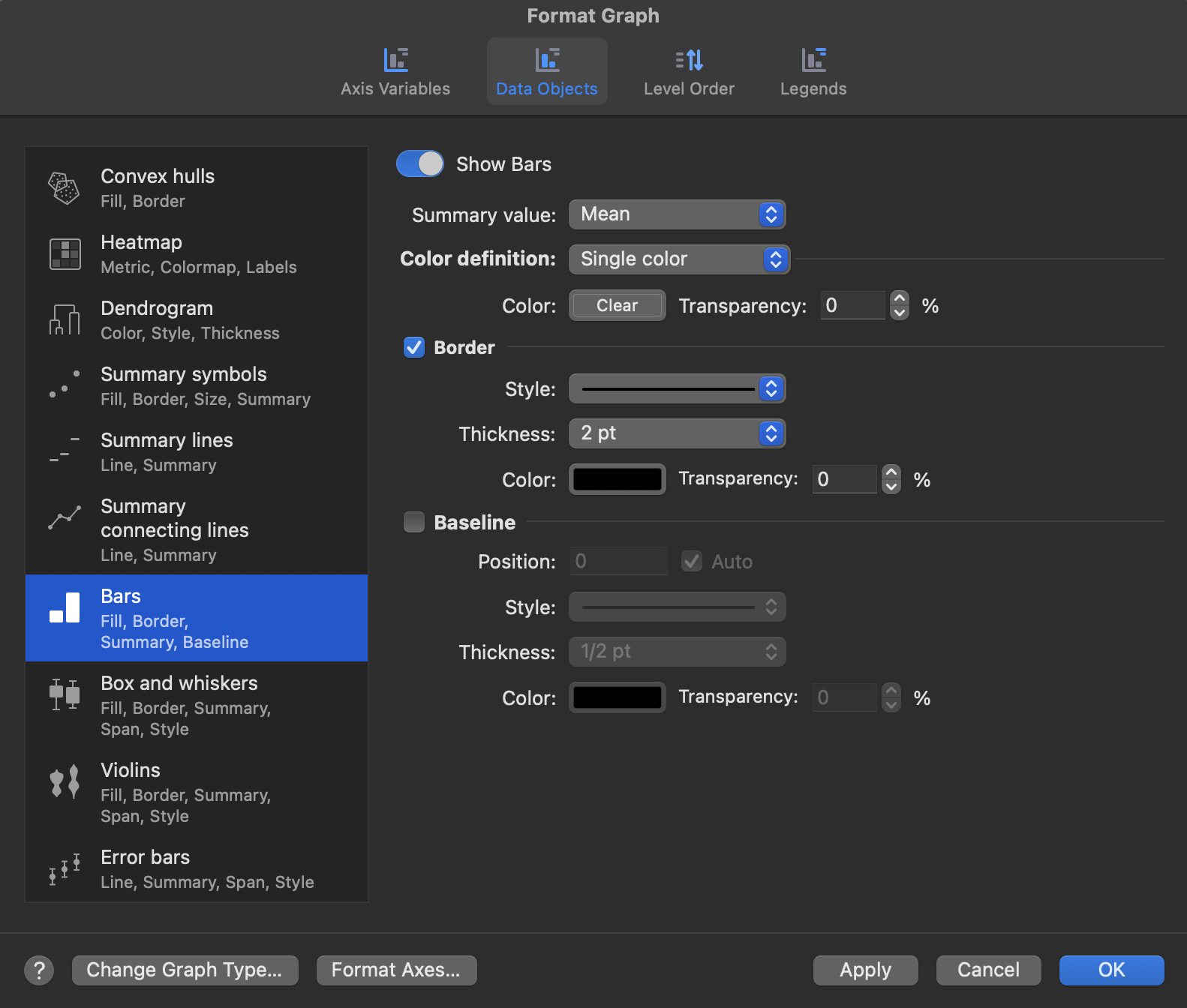
Task: Click the Legends toolbar icon
Action: point(813,59)
